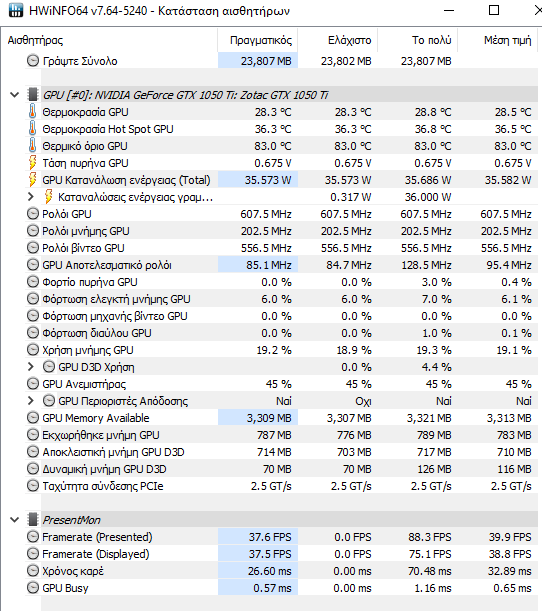Collapse the PresentMon sensor group

tap(15, 520)
